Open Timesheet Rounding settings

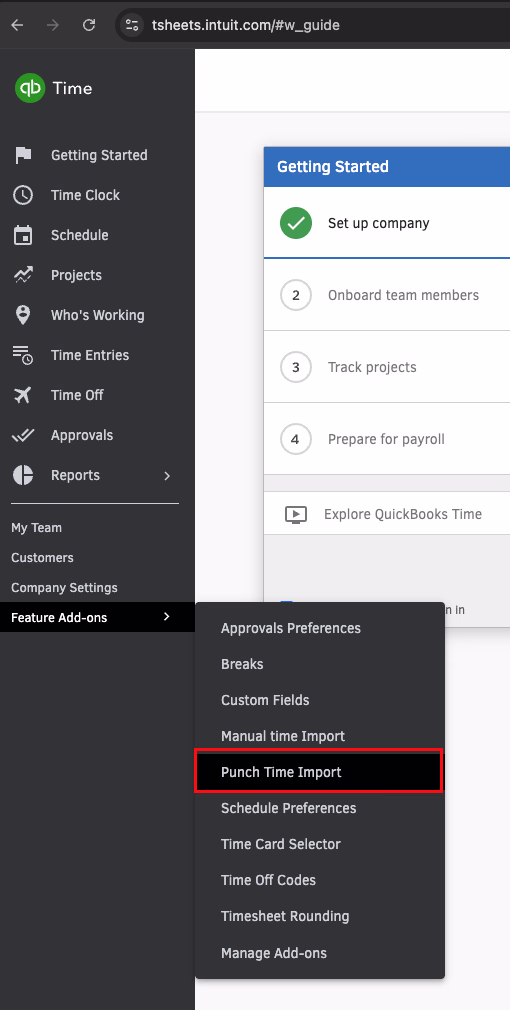320,917
